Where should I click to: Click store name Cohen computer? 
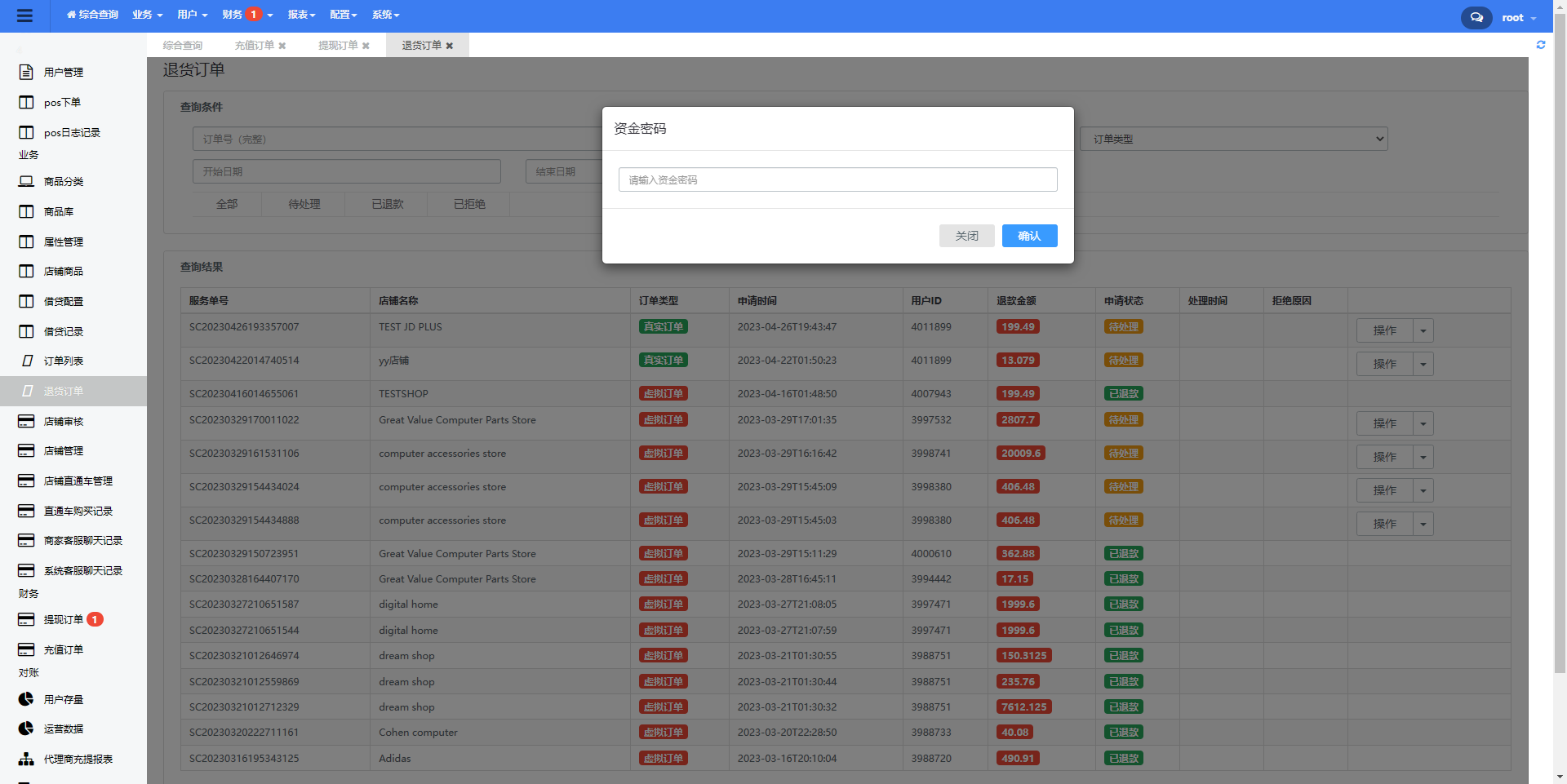[418, 733]
